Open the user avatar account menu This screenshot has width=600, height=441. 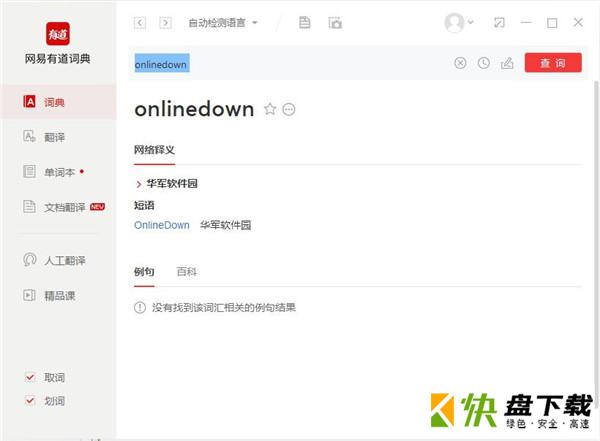point(454,23)
